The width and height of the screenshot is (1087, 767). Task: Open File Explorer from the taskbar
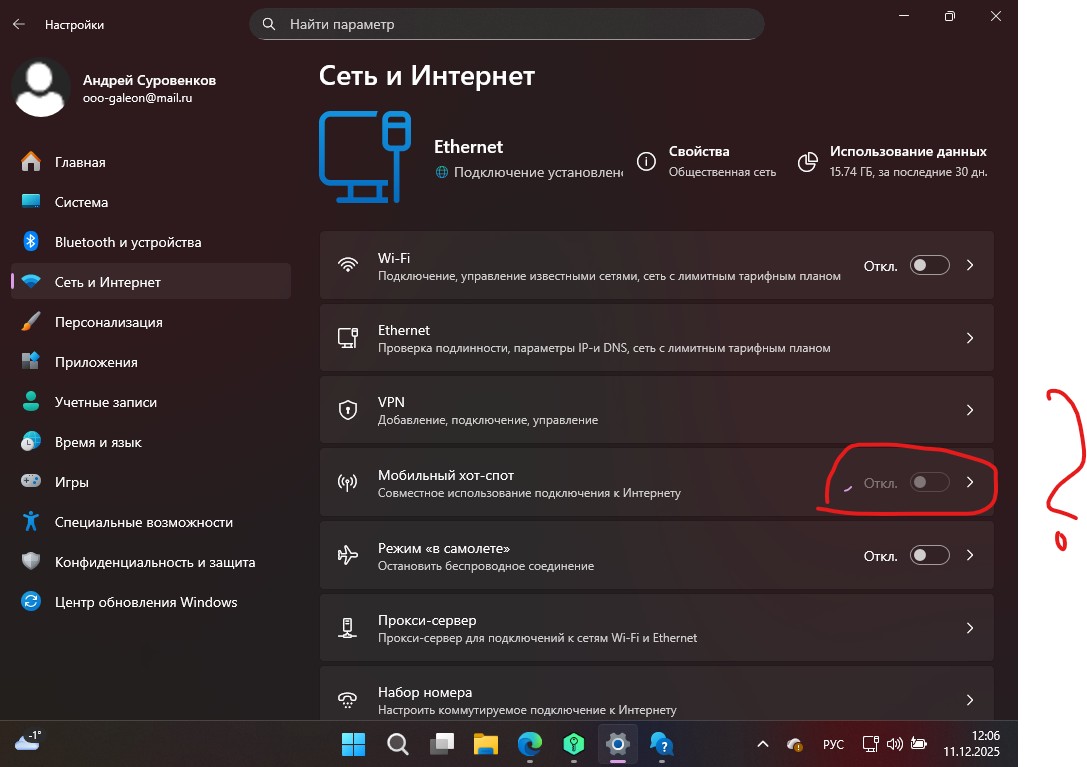[x=485, y=744]
